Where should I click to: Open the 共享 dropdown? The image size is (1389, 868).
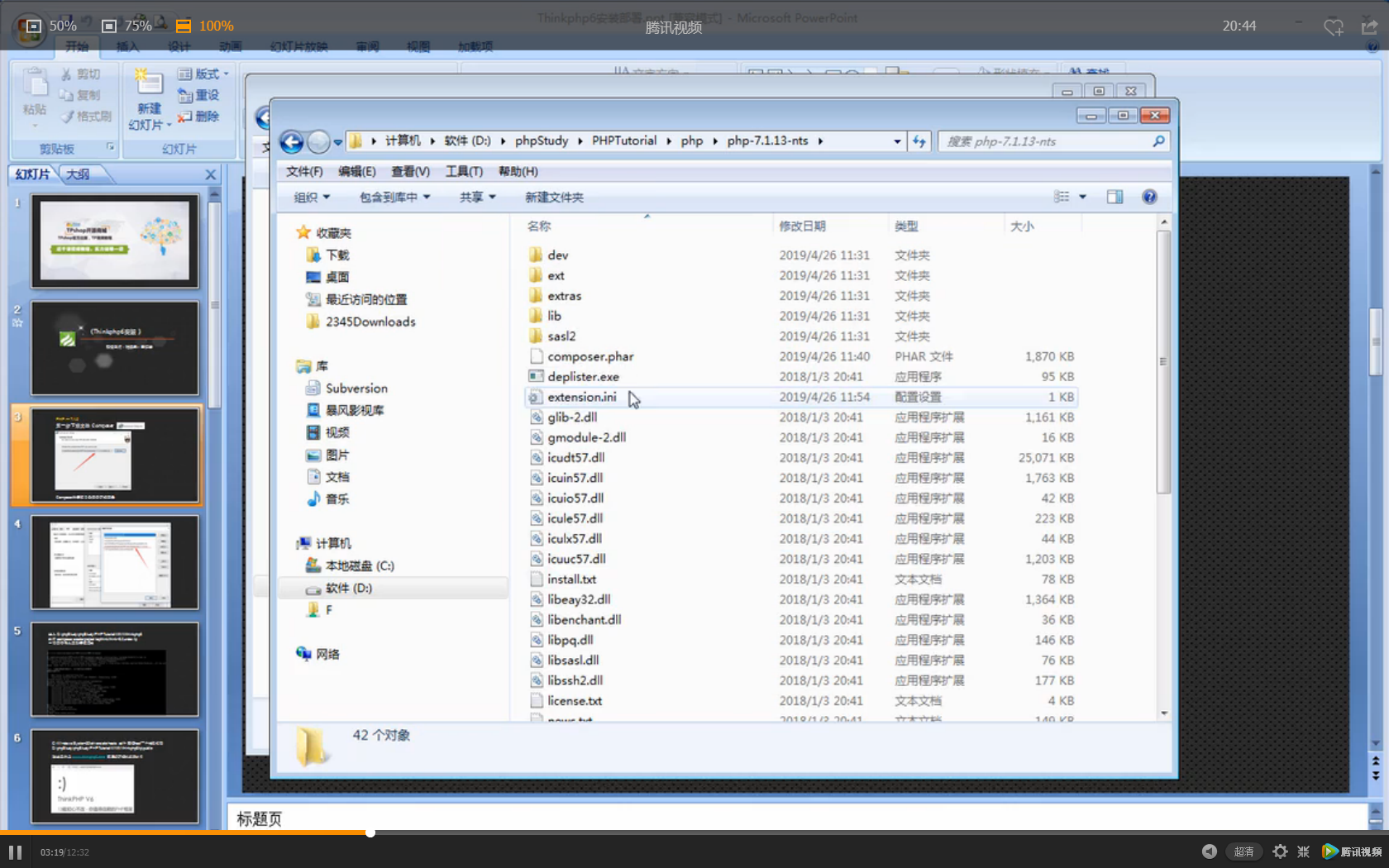tap(477, 197)
